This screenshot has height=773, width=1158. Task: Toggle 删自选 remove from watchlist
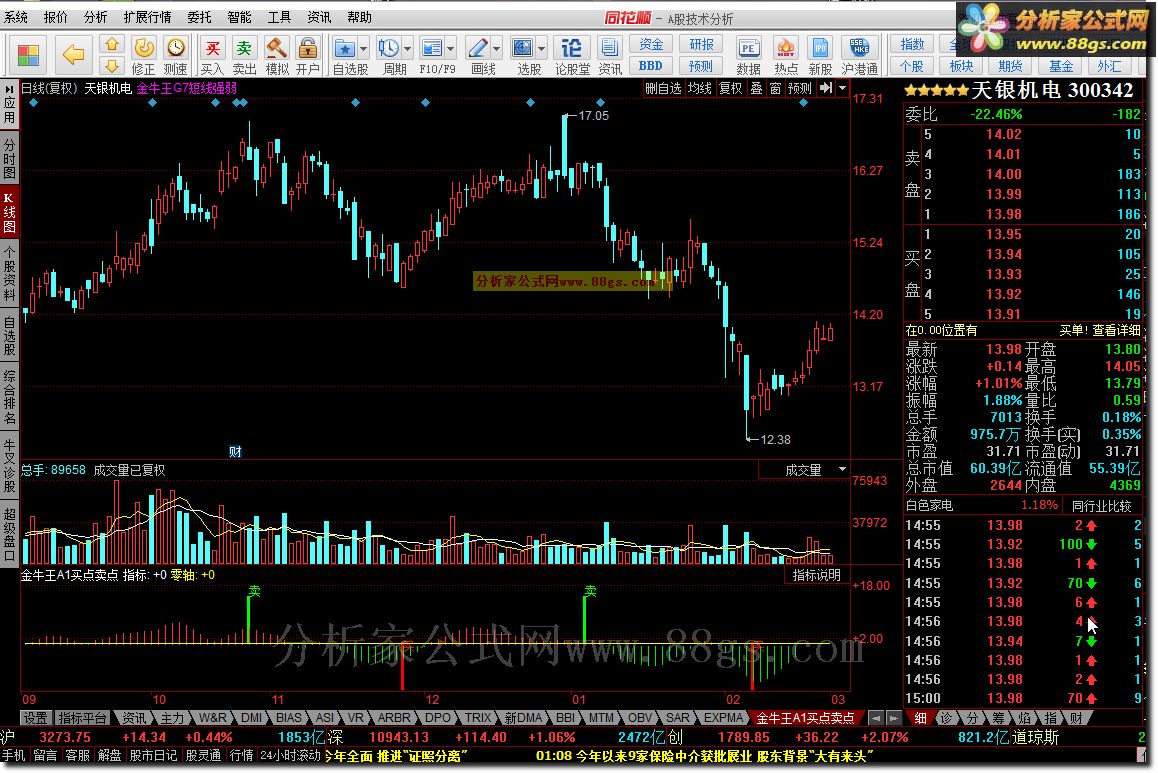(662, 88)
